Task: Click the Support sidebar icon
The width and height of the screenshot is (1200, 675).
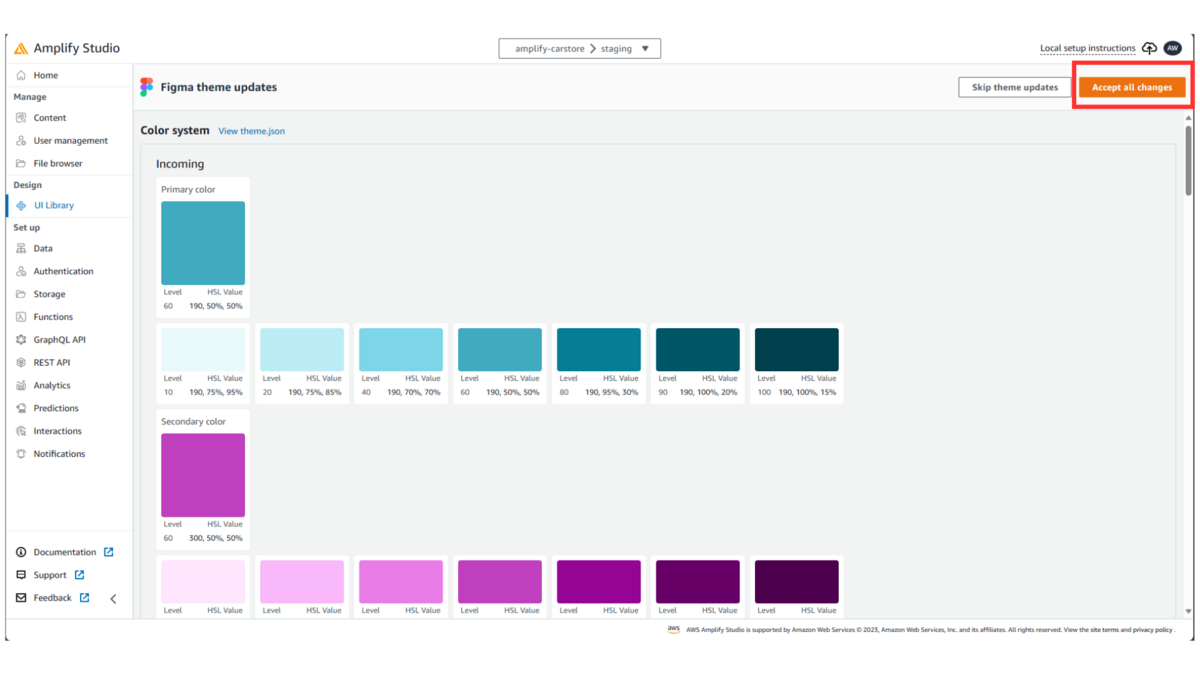Action: (21, 576)
